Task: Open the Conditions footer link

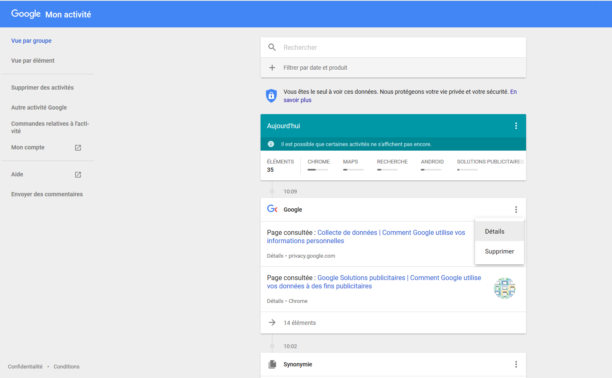Action: click(x=66, y=366)
